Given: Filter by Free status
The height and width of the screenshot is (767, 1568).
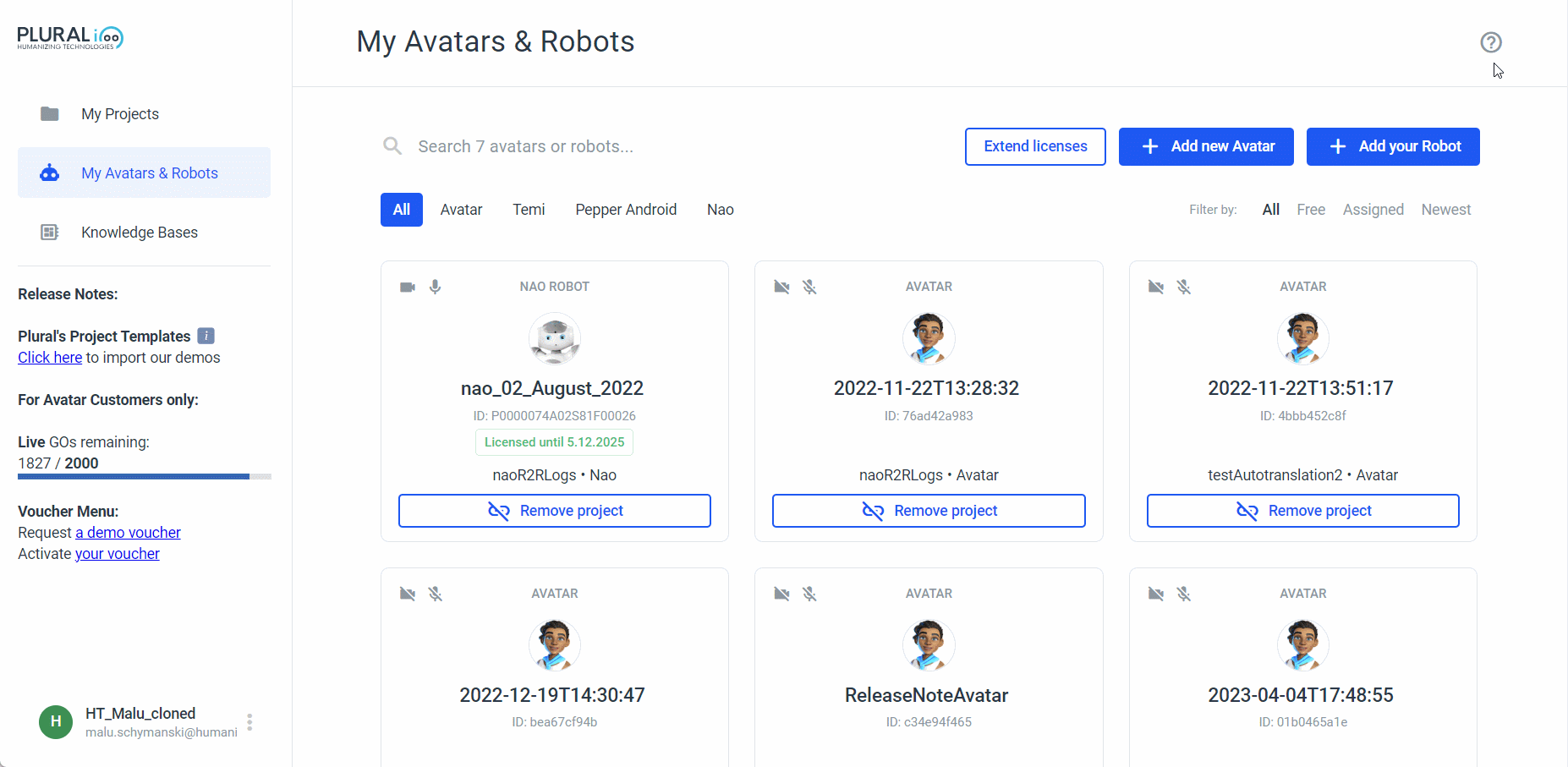Looking at the screenshot, I should (x=1311, y=210).
